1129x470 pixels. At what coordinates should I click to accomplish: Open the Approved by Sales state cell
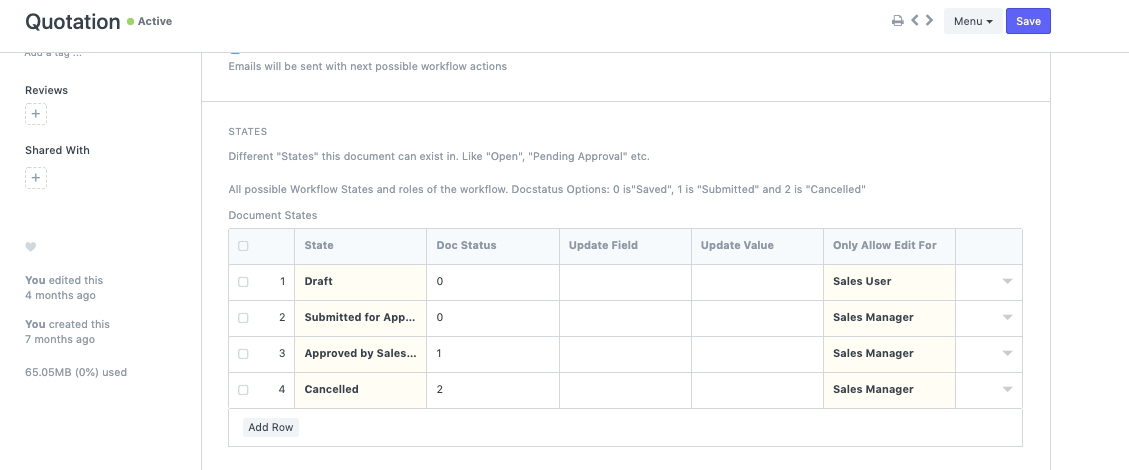[x=360, y=354]
